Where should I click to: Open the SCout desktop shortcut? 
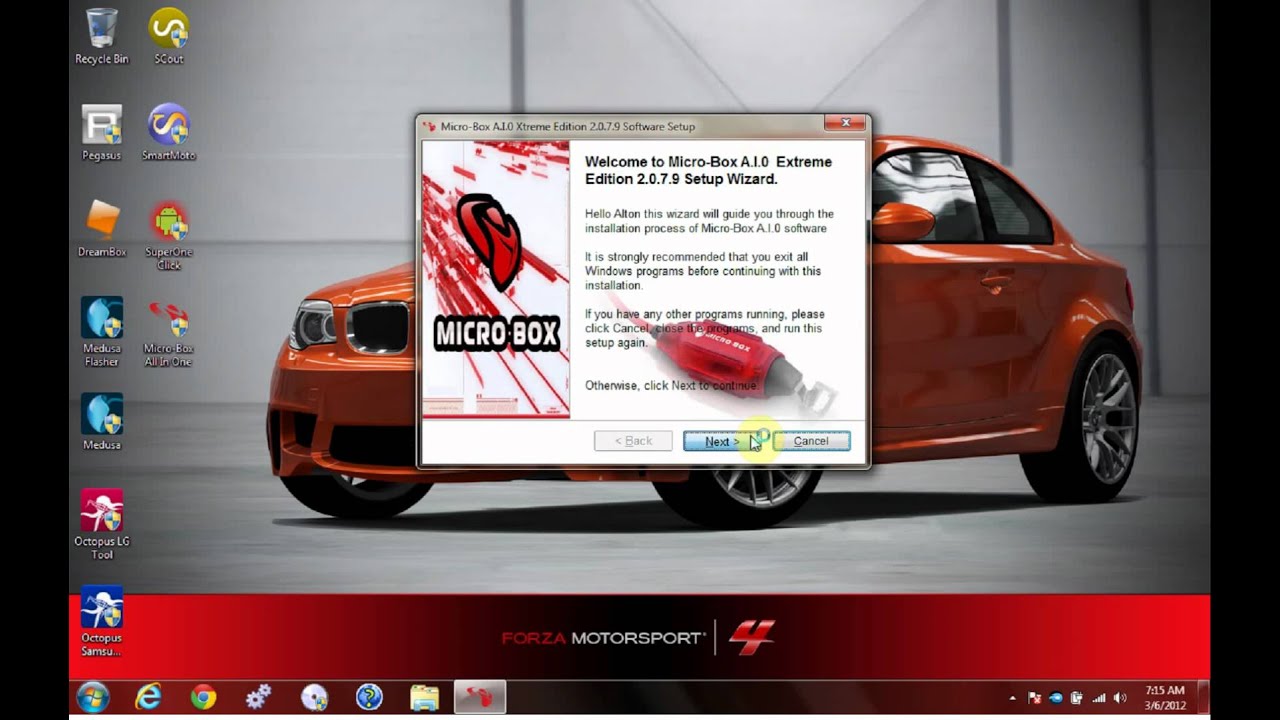tap(169, 36)
